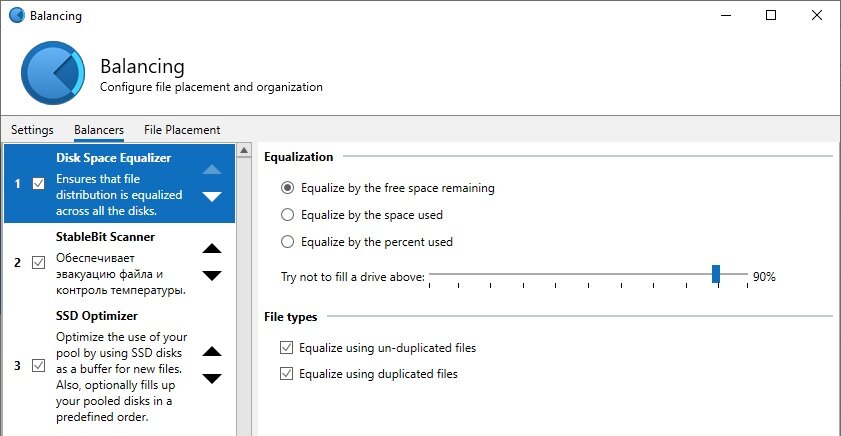The image size is (841, 436).
Task: Click priority number 3 beside SSD Optimizer
Action: coord(17,365)
